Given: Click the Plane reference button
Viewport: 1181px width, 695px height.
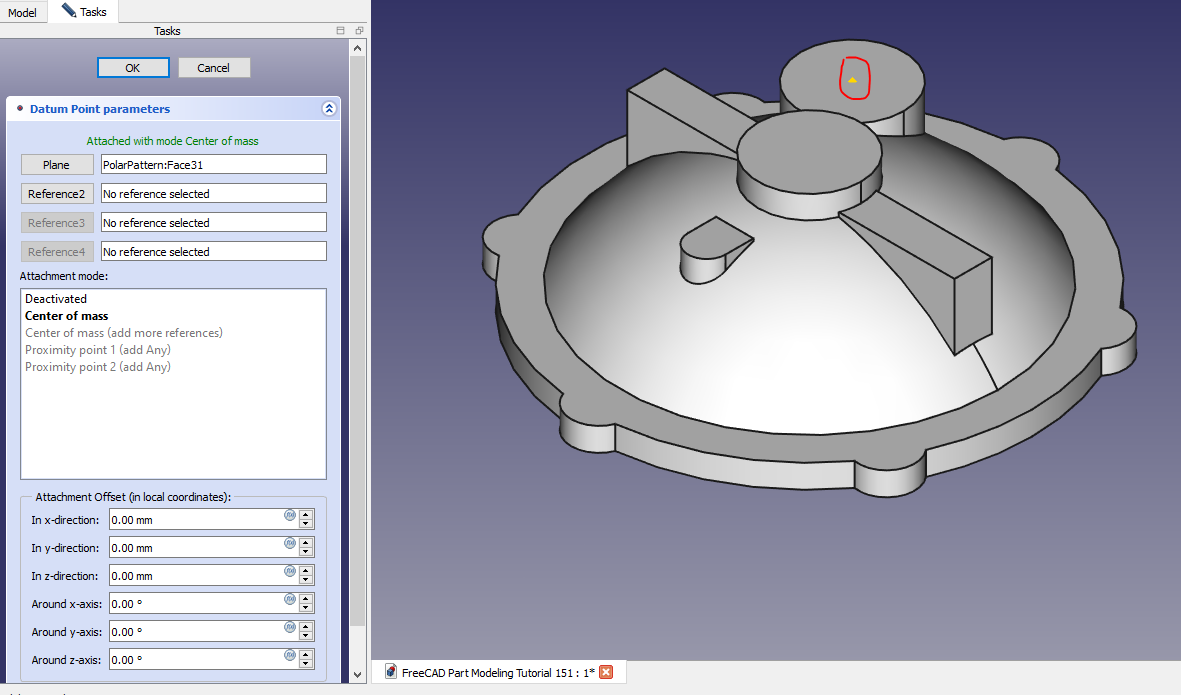Looking at the screenshot, I should pos(56,165).
